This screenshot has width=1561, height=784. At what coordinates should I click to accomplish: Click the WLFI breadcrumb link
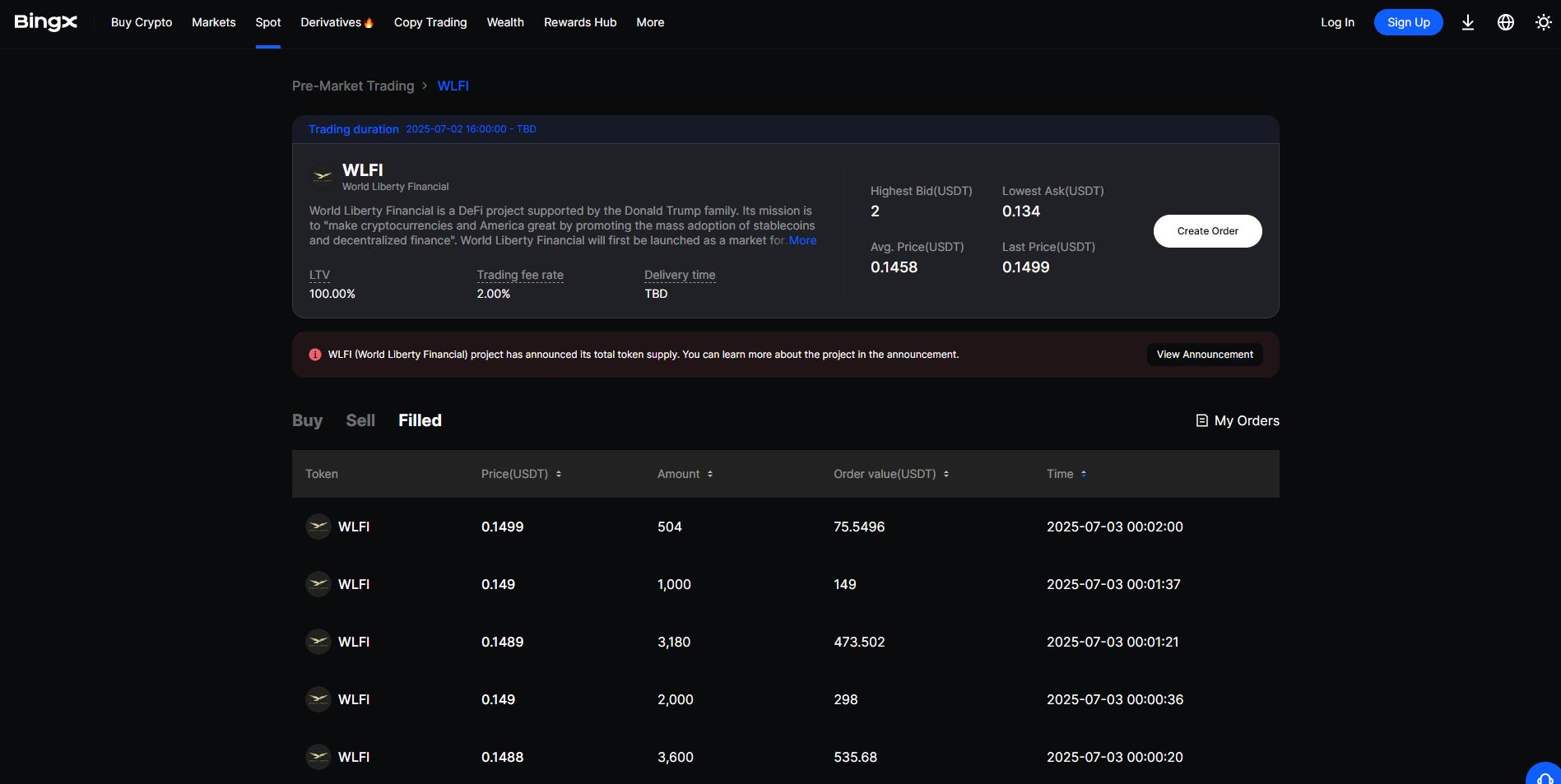point(453,86)
